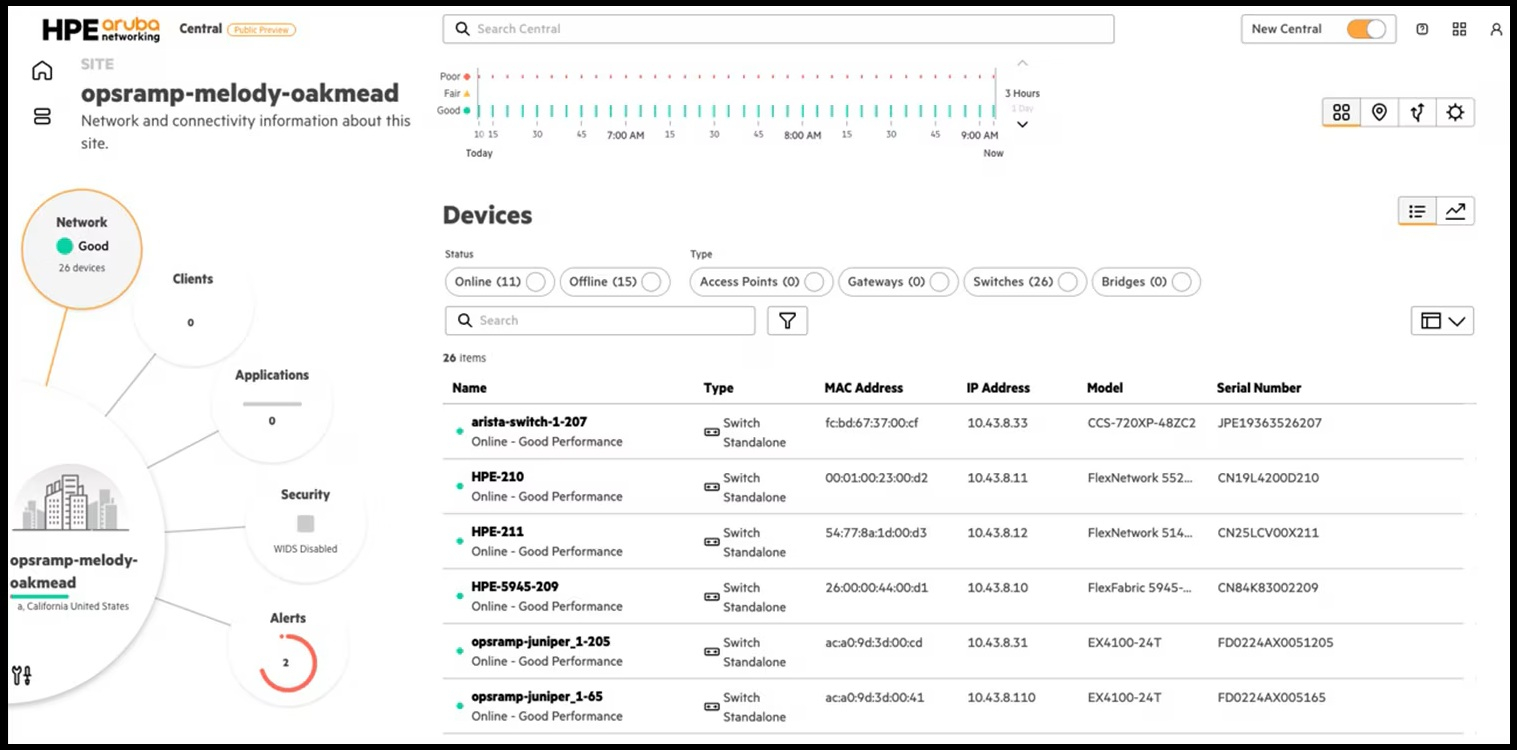Click the switch icon for opsramp-juniper_1-65
1517x750 pixels.
712,707
